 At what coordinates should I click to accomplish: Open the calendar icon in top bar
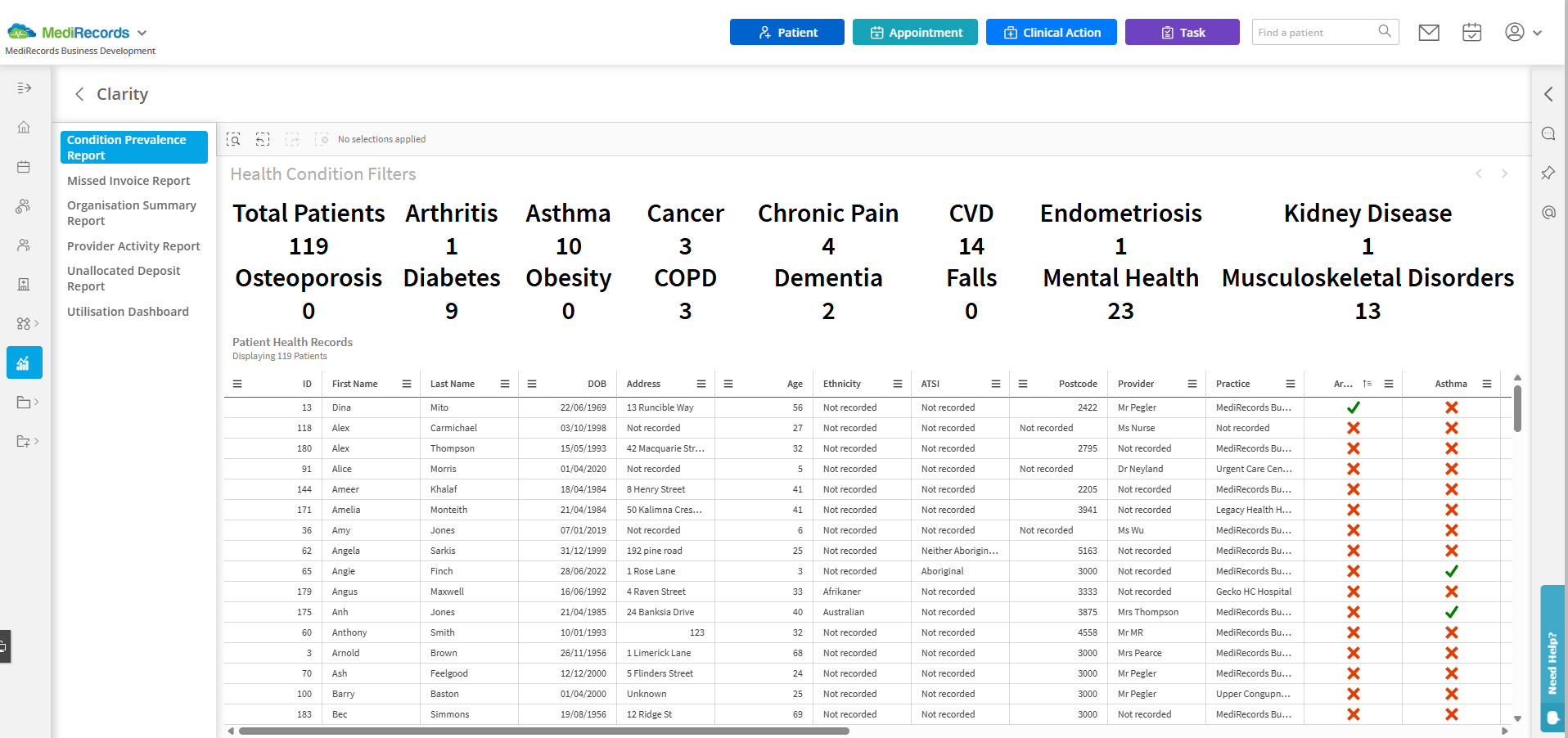(1471, 33)
